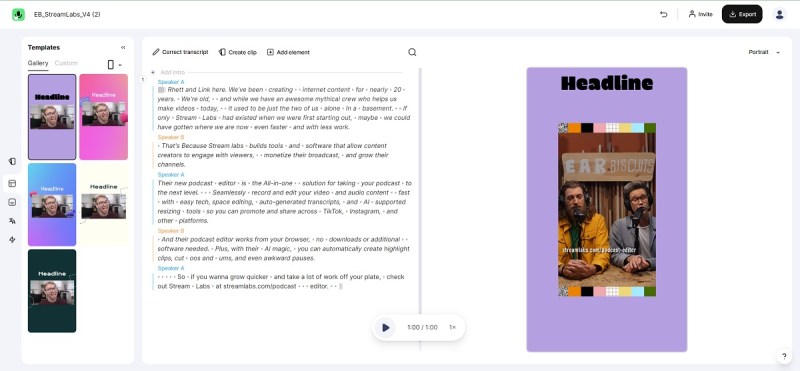This screenshot has height=371, width=800.
Task: Click the green microphone app logo
Action: click(x=18, y=14)
